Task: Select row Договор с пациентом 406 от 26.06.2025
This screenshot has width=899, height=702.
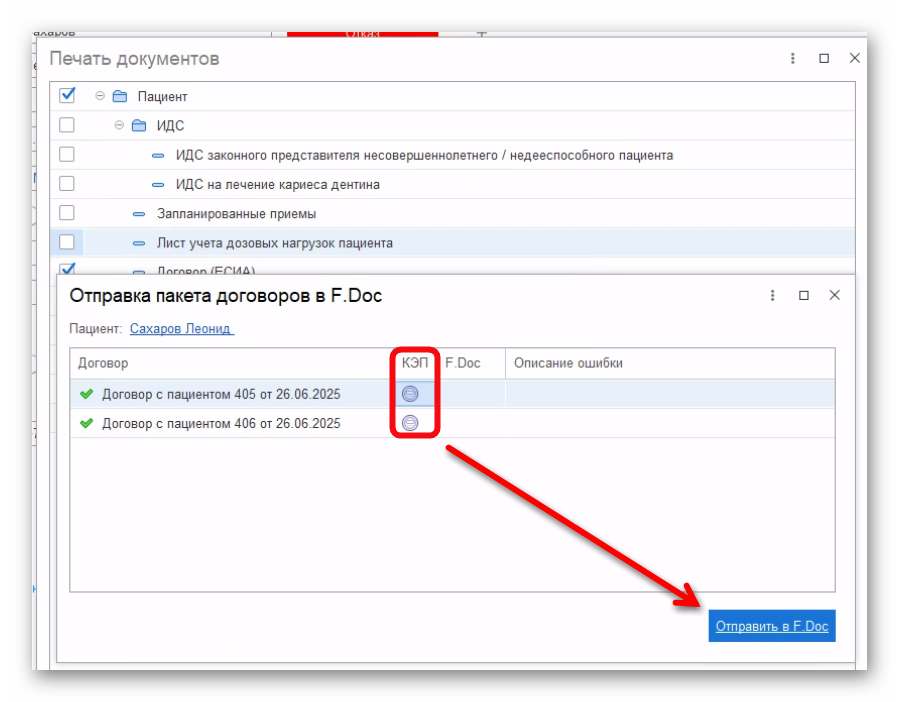Action: click(x=452, y=423)
